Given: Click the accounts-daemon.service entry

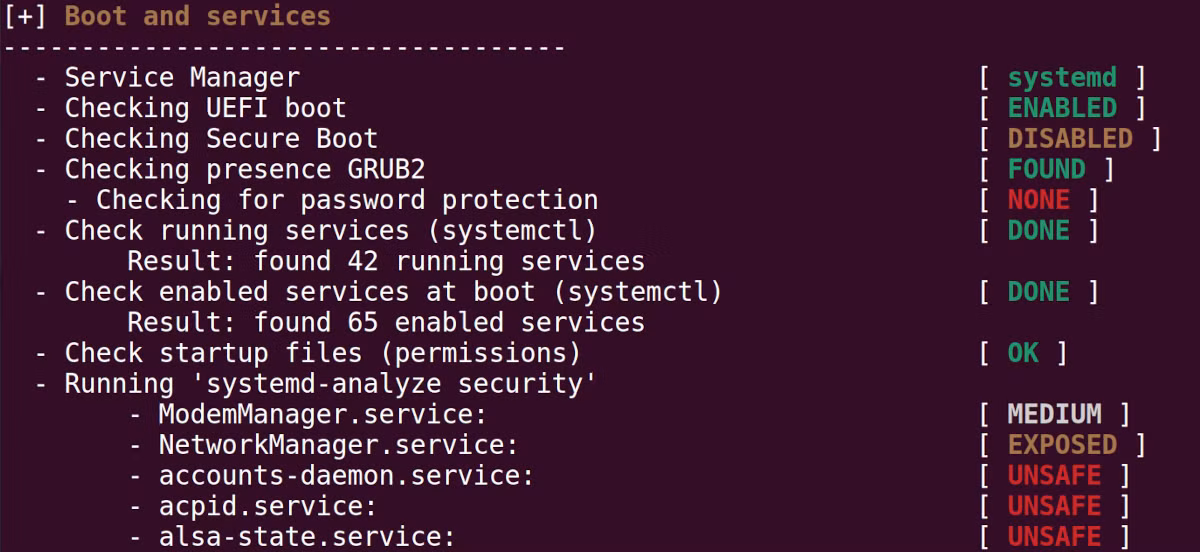Looking at the screenshot, I should [x=346, y=476].
